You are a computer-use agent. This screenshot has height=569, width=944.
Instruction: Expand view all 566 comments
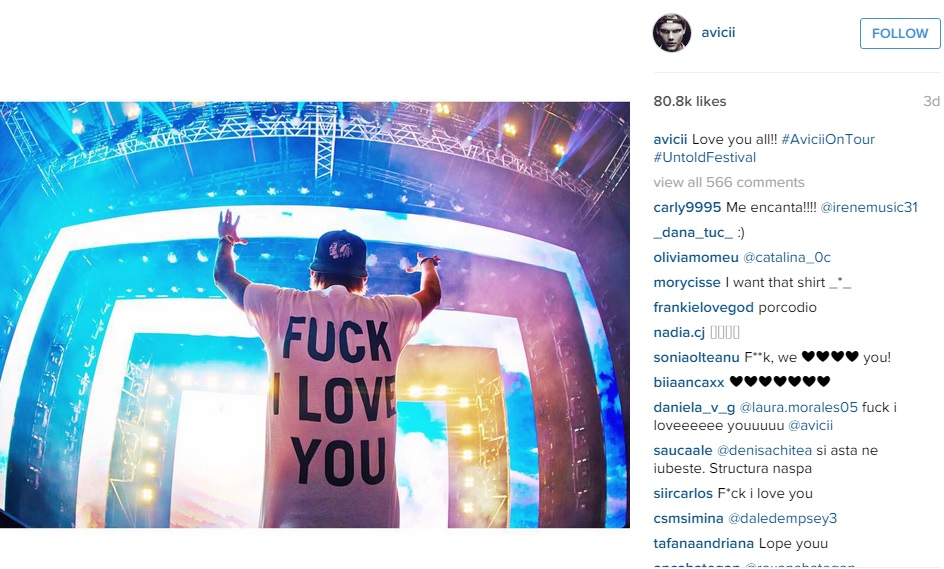[728, 182]
